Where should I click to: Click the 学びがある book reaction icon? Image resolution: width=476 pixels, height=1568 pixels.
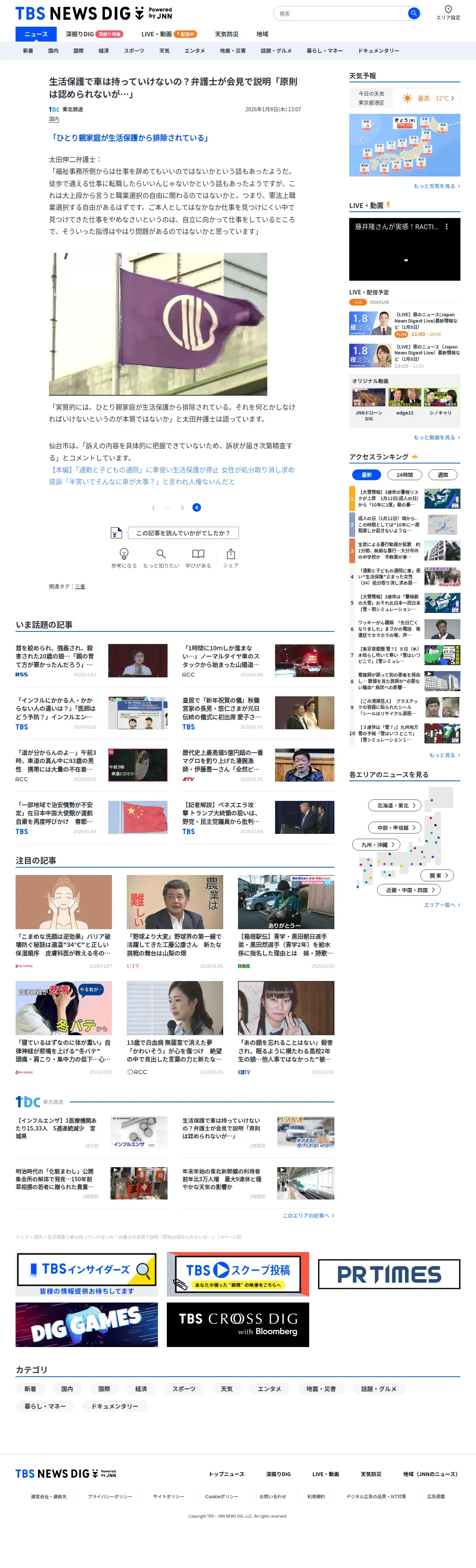198,553
